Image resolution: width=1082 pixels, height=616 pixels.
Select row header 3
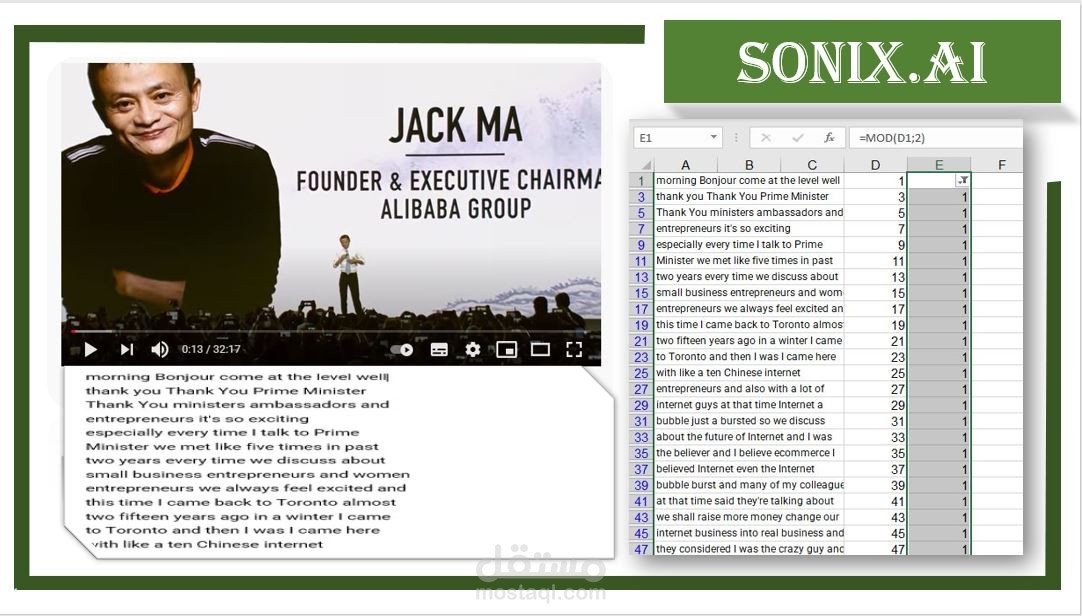coord(642,197)
